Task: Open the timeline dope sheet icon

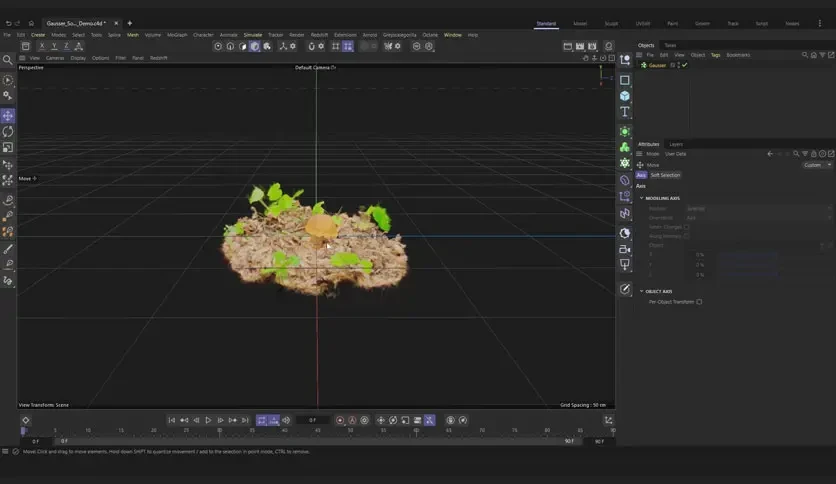Action: point(608,420)
